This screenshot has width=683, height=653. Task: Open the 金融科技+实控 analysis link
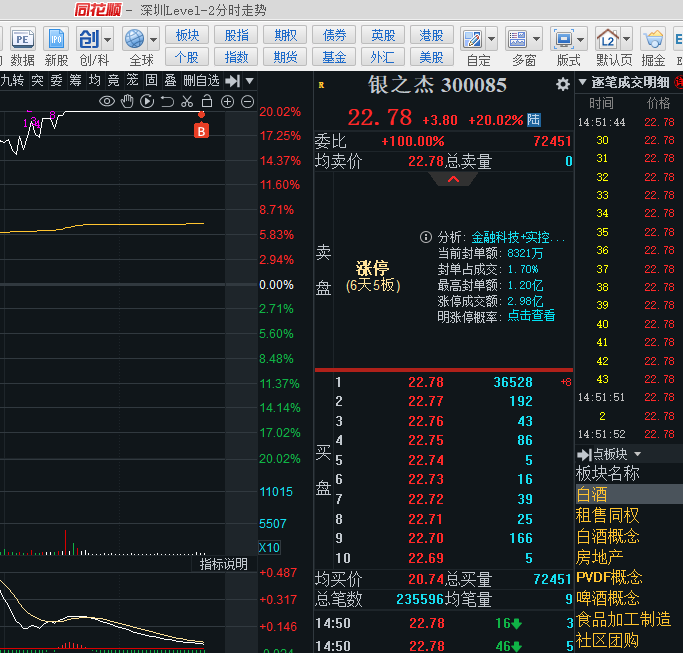click(x=518, y=237)
